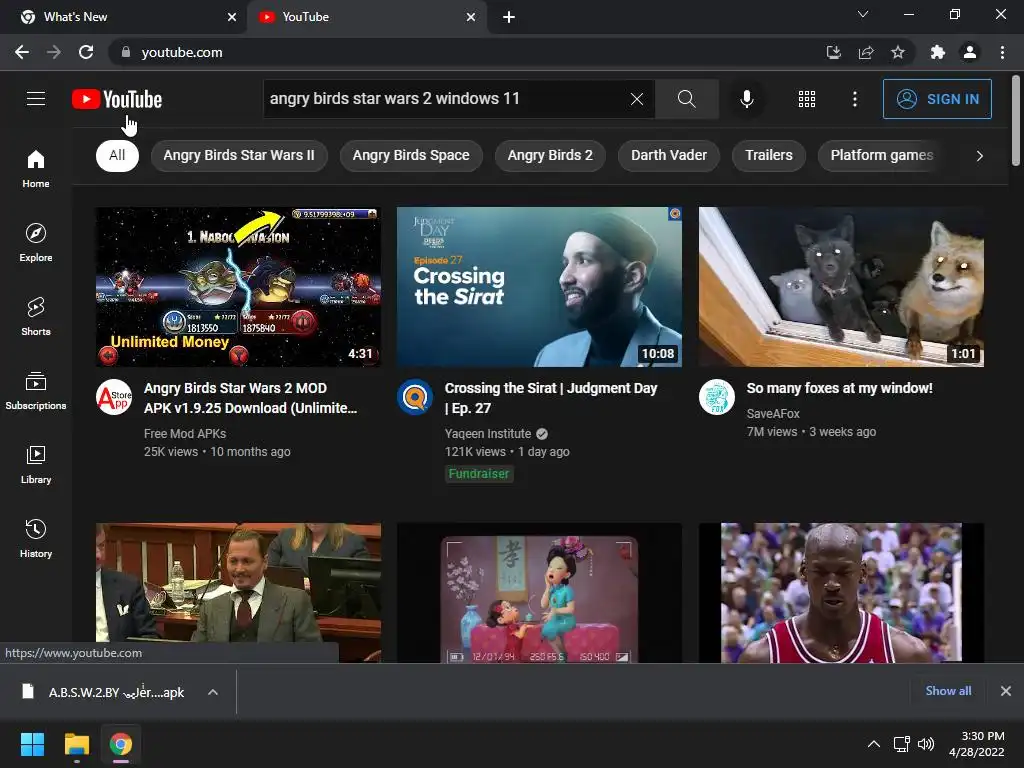Open courtroom video thumbnail
1024x768 pixels.
[x=238, y=592]
